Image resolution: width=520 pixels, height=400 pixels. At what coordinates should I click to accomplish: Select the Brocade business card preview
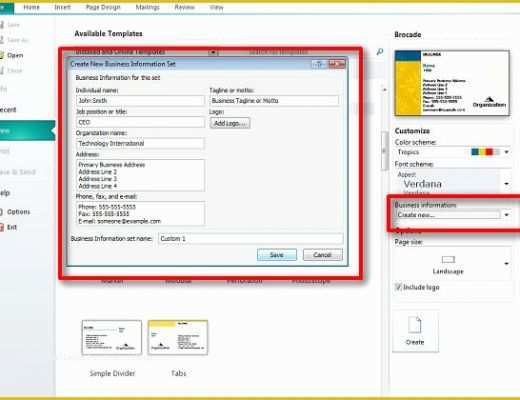coord(452,83)
